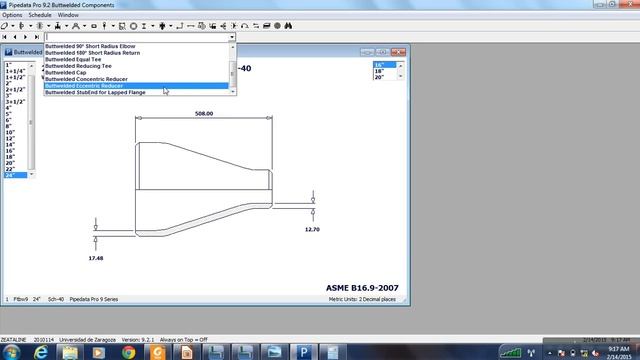Screen dimensions: 640x360
Task: Open the dropdown arrow beside the pipe icon
Action: (13, 26)
